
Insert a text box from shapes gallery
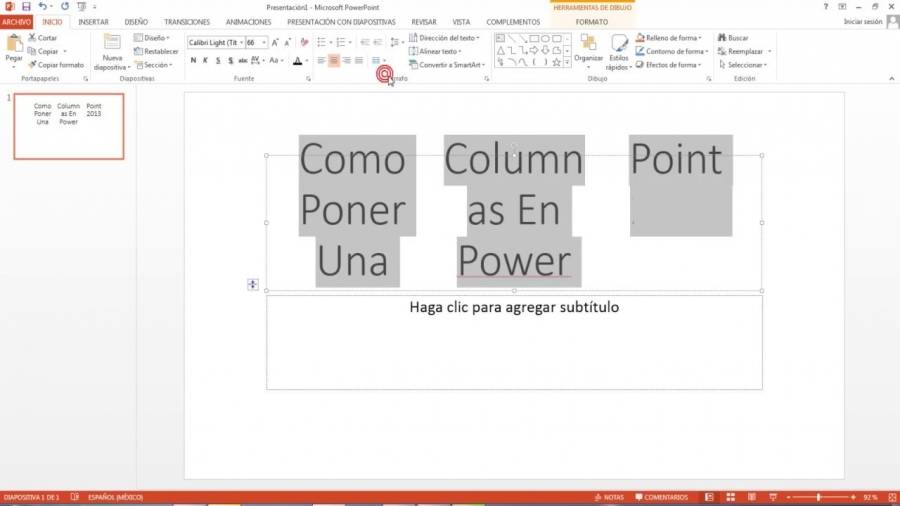(501, 38)
